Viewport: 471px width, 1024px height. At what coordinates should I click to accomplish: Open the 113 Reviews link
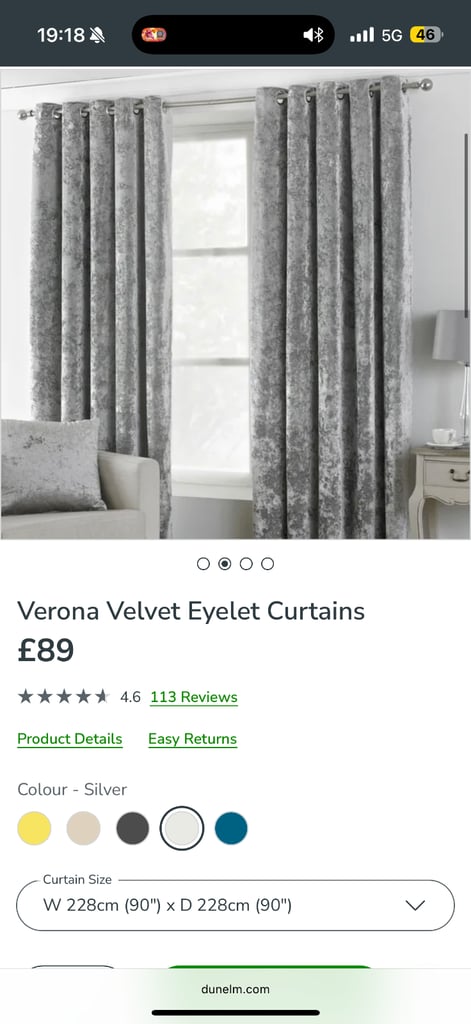(194, 697)
